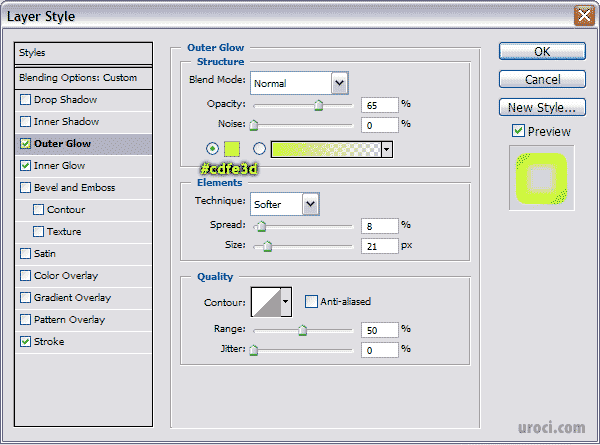Enable the Pattern Overlay checkbox
The width and height of the screenshot is (600, 445).
tap(25, 320)
